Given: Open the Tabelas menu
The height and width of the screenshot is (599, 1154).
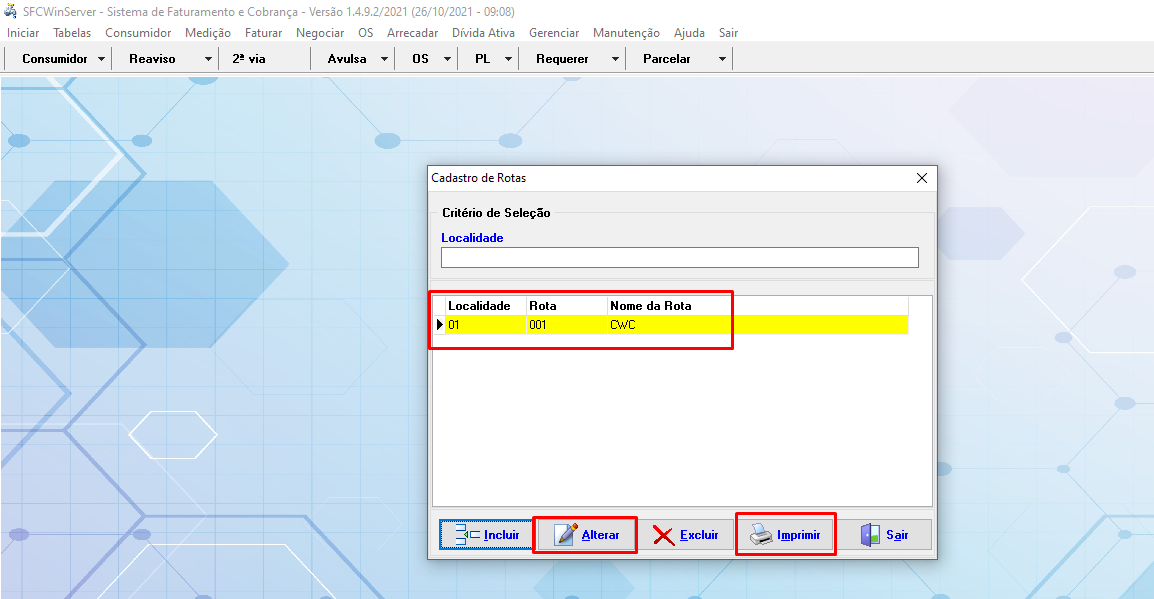Looking at the screenshot, I should (x=72, y=33).
